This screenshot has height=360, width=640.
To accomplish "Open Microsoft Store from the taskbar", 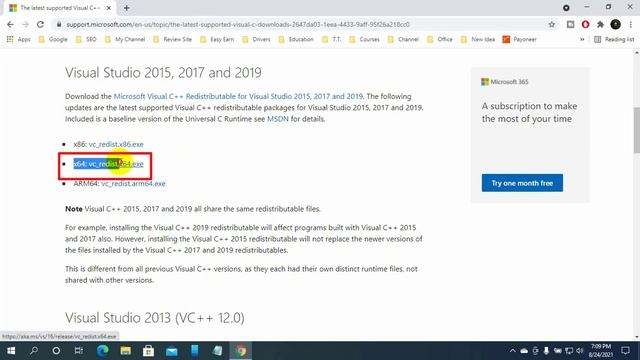I will pos(148,351).
